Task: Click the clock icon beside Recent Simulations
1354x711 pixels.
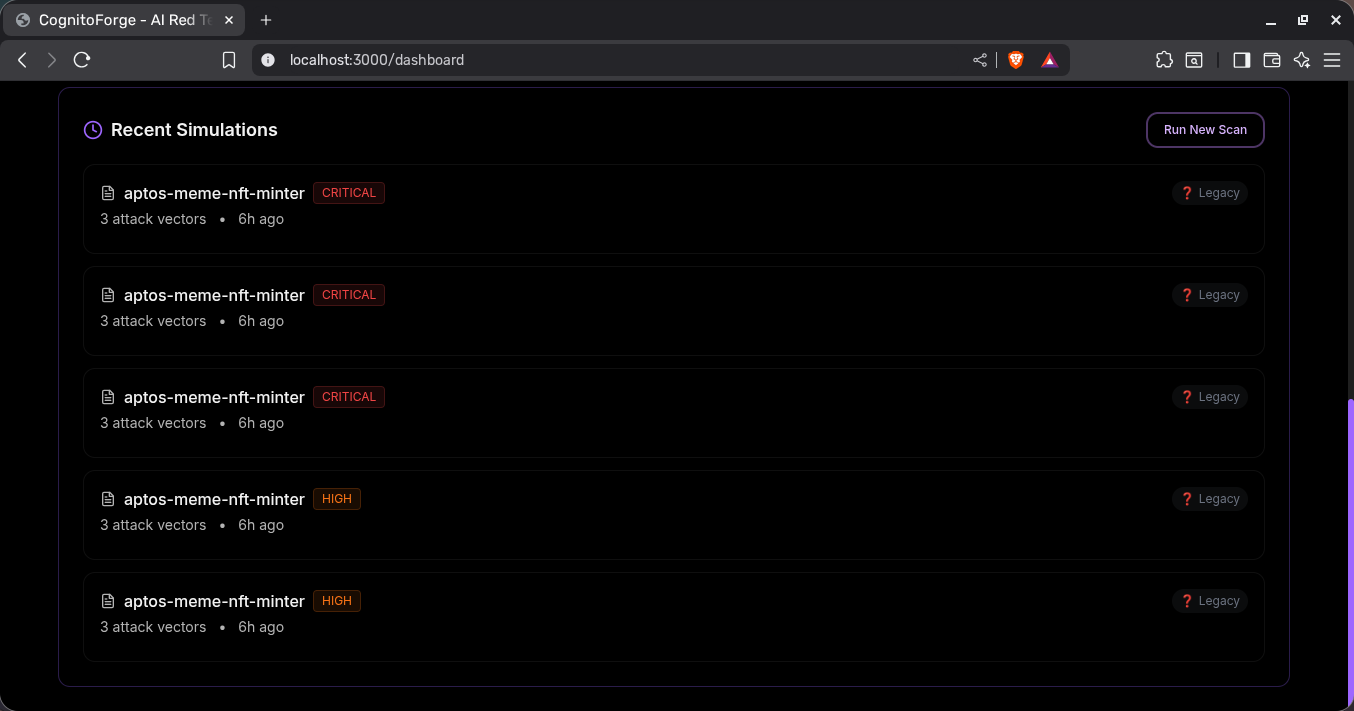Action: (x=93, y=130)
